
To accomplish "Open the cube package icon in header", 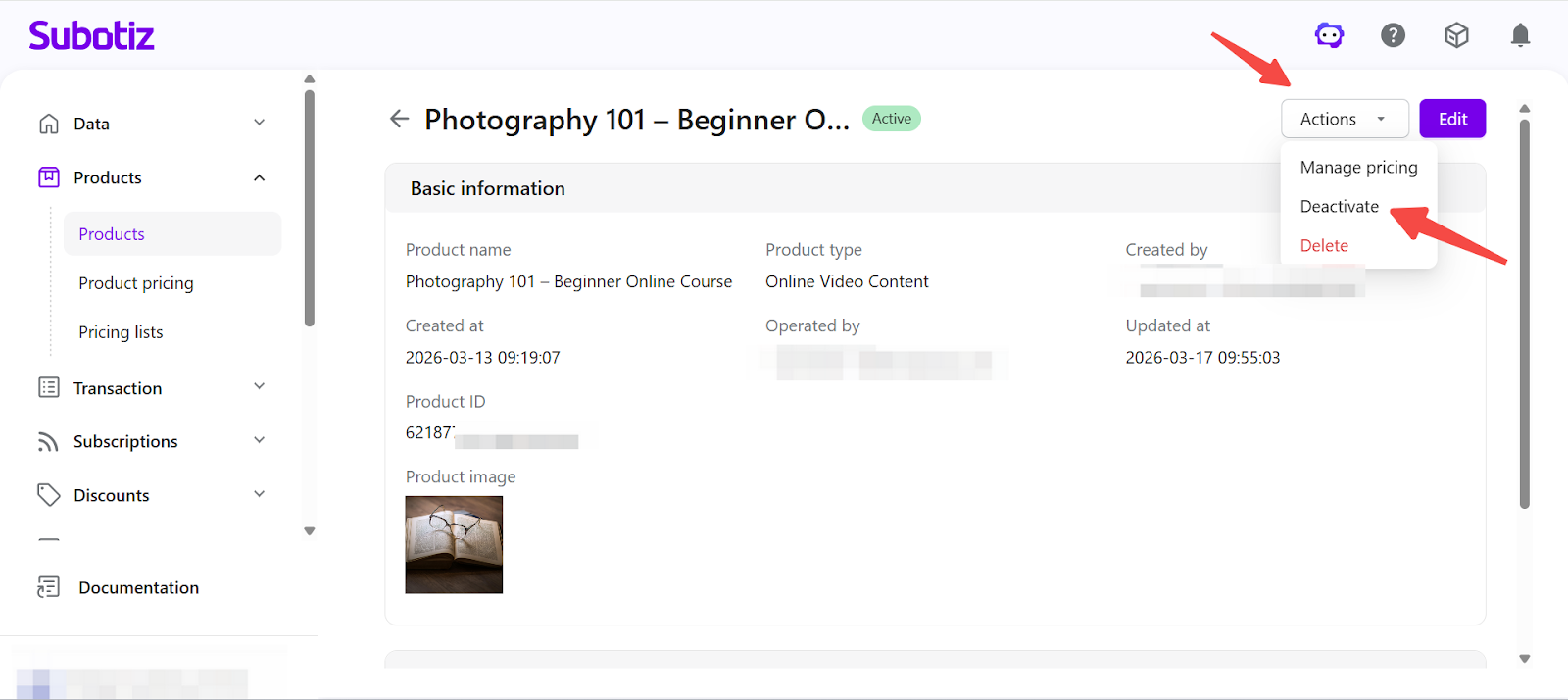I will tap(1456, 36).
